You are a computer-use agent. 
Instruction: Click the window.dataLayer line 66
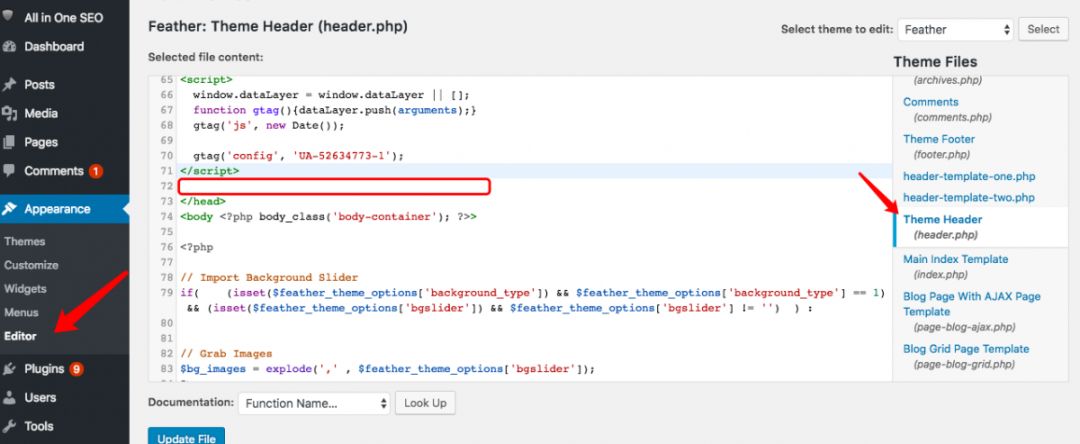[x=331, y=95]
